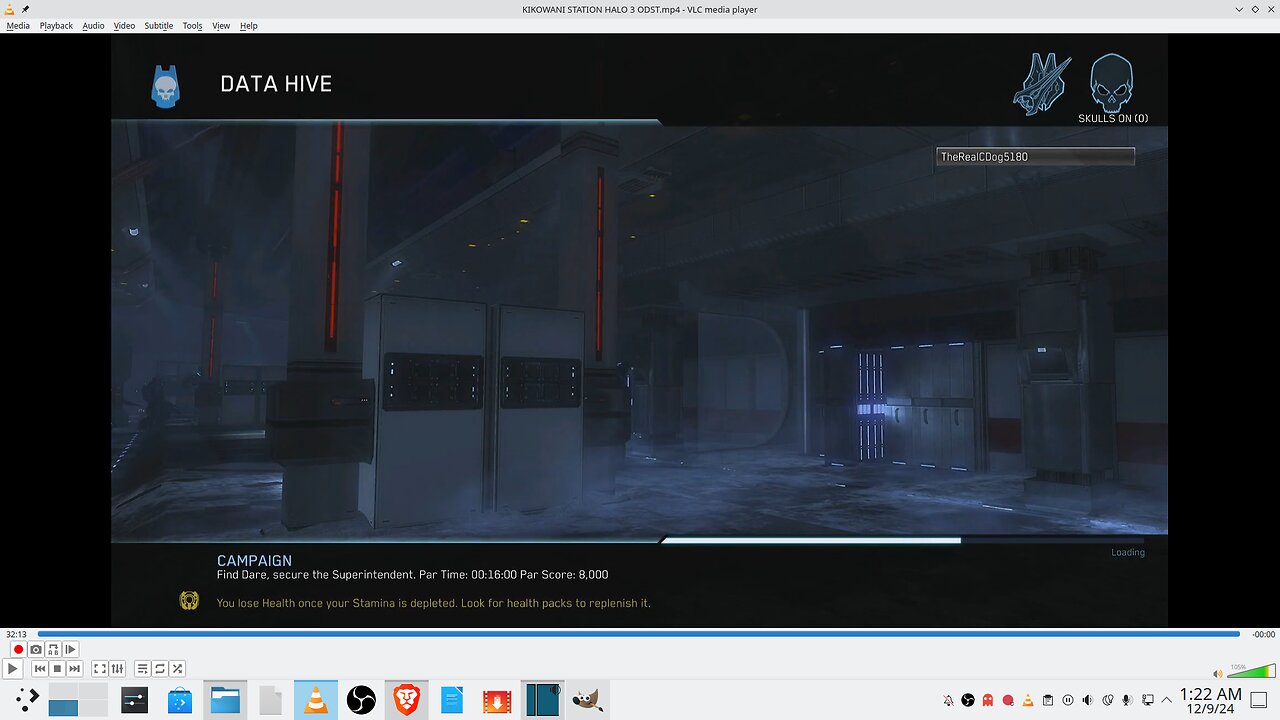Screen dimensions: 1280x720
Task: Open the blue text document app in taskbar
Action: pyautogui.click(x=452, y=699)
